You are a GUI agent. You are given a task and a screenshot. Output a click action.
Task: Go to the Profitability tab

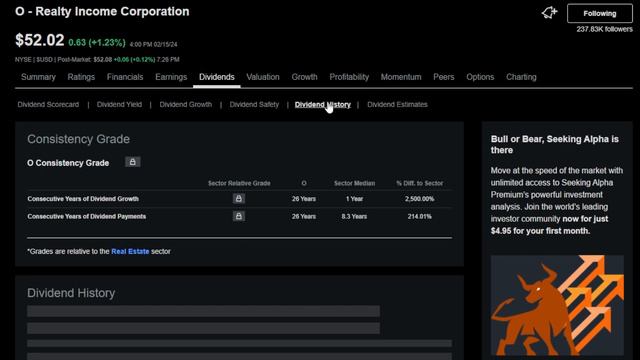(x=349, y=77)
